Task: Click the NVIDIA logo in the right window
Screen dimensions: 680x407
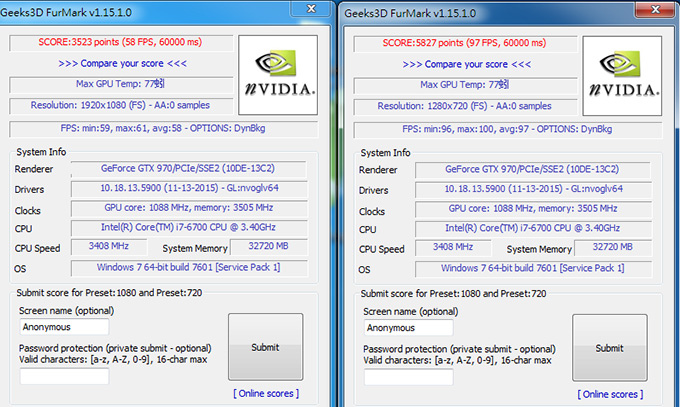Action: click(x=622, y=75)
